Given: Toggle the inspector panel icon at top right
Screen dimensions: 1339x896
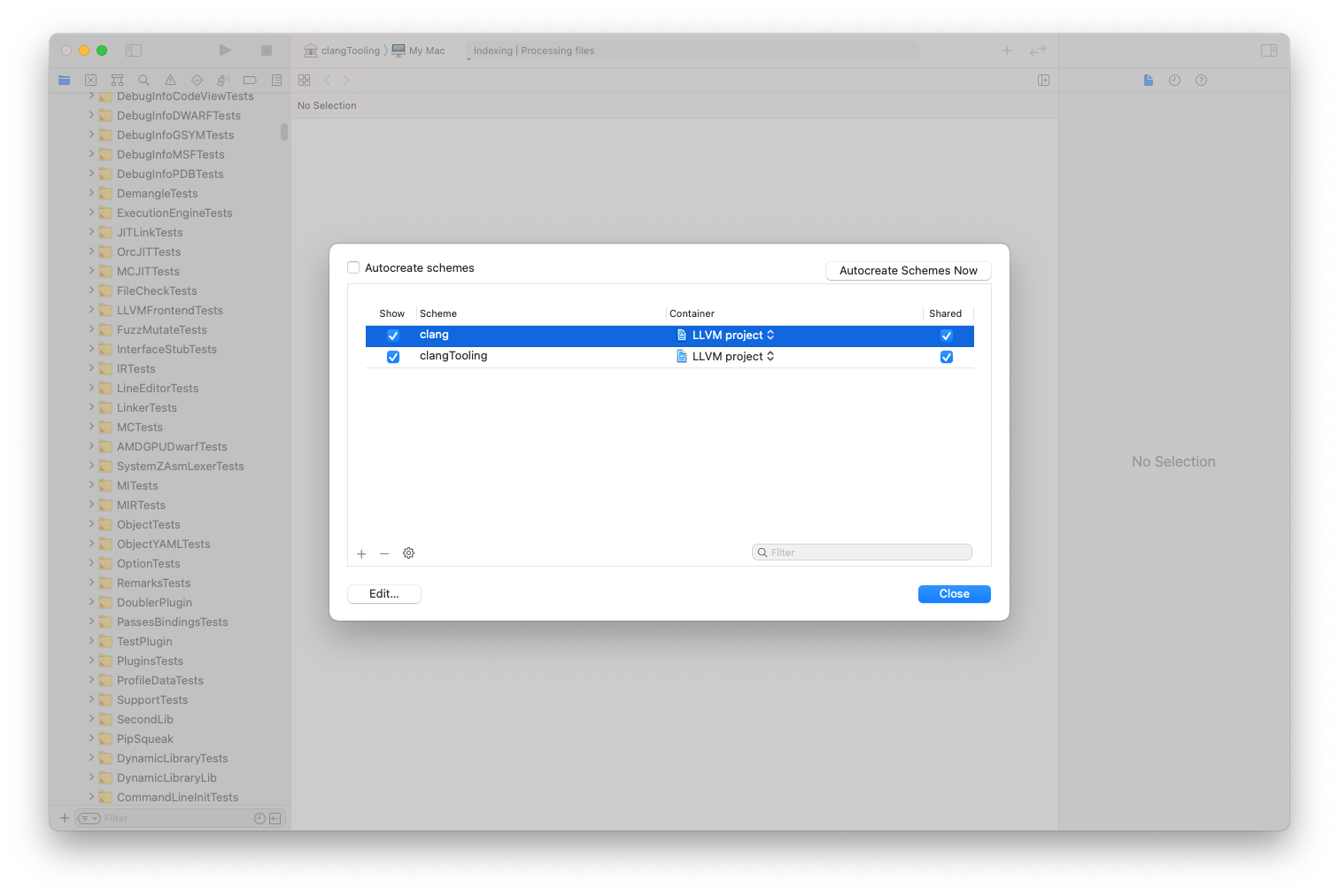Looking at the screenshot, I should click(1269, 50).
